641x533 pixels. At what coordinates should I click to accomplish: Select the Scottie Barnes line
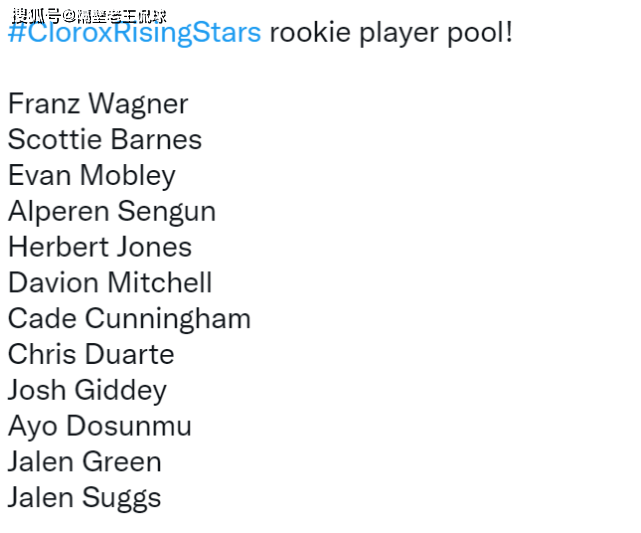click(x=104, y=140)
